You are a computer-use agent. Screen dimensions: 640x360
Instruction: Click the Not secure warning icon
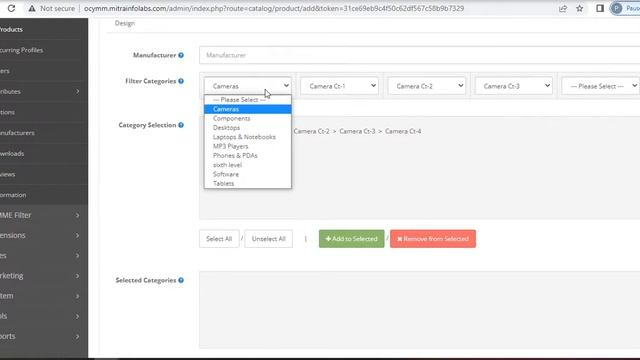point(32,8)
